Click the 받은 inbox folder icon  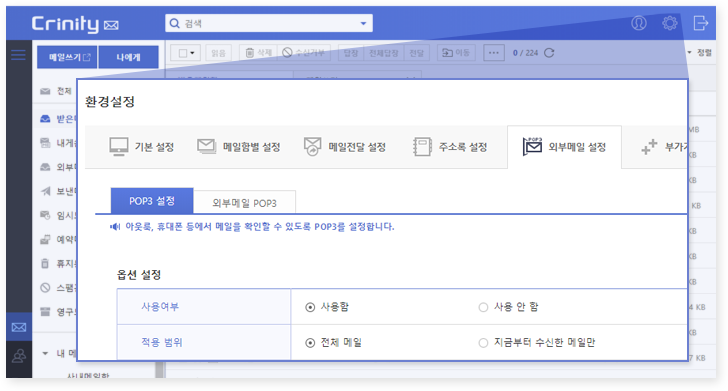(45, 119)
